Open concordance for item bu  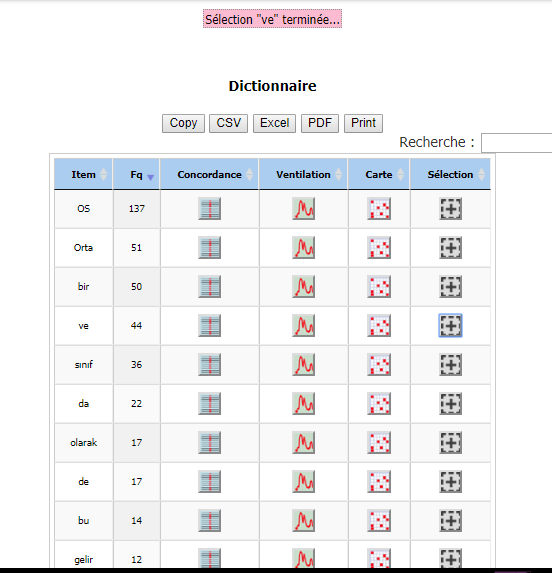[209, 521]
